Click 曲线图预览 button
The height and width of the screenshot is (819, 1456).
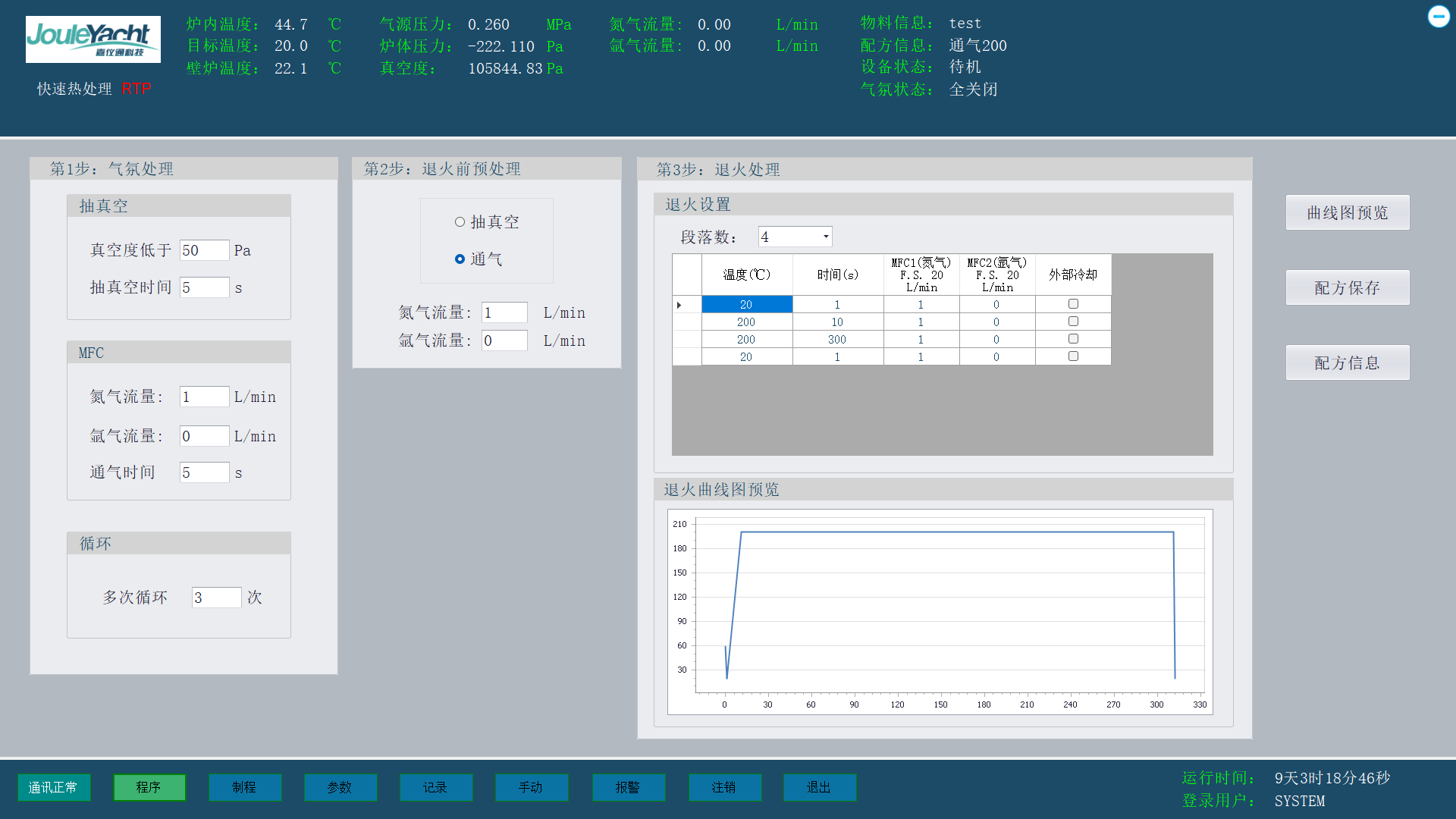tap(1347, 213)
